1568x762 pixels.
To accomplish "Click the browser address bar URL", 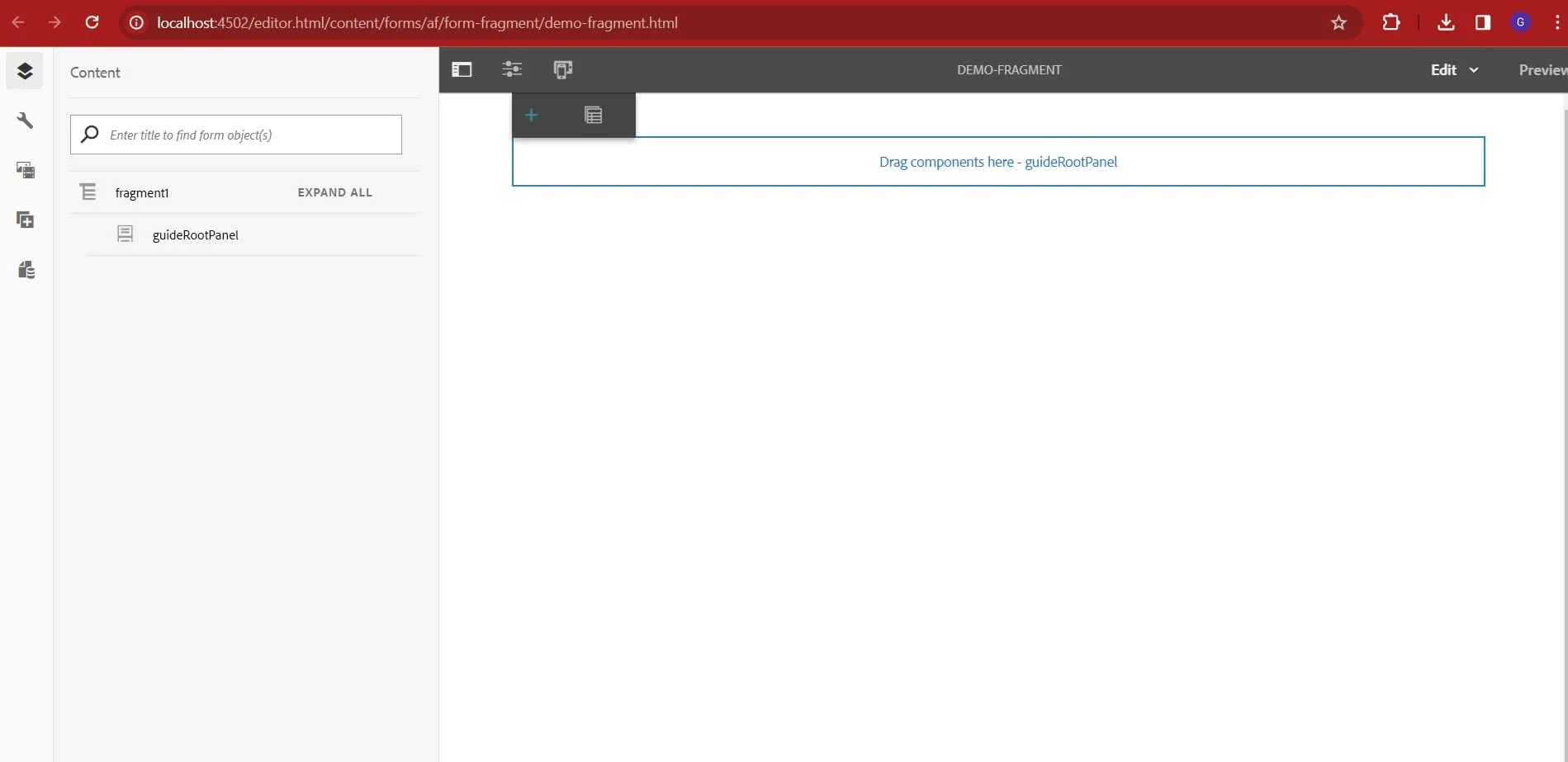I will click(x=417, y=22).
